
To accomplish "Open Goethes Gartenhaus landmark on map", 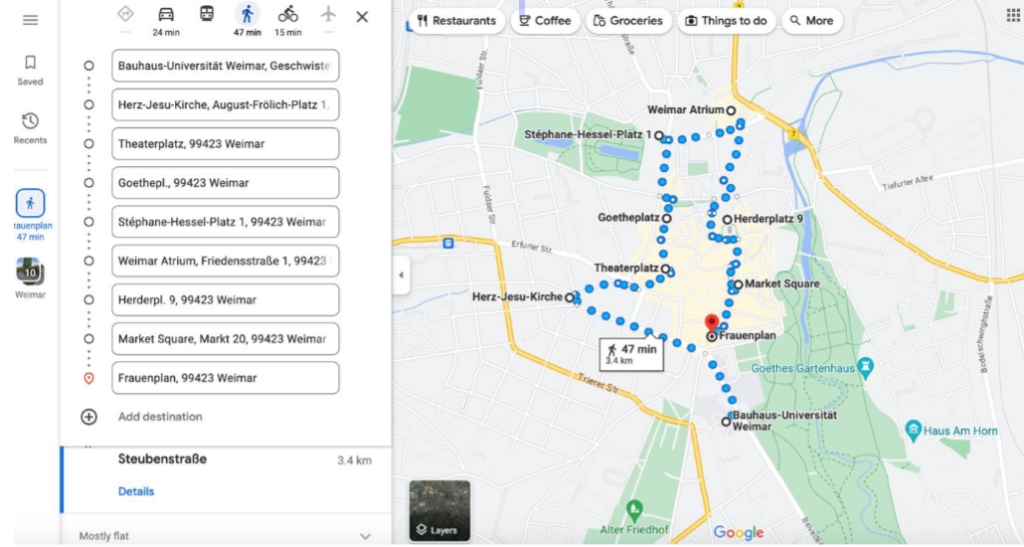I will coord(865,367).
